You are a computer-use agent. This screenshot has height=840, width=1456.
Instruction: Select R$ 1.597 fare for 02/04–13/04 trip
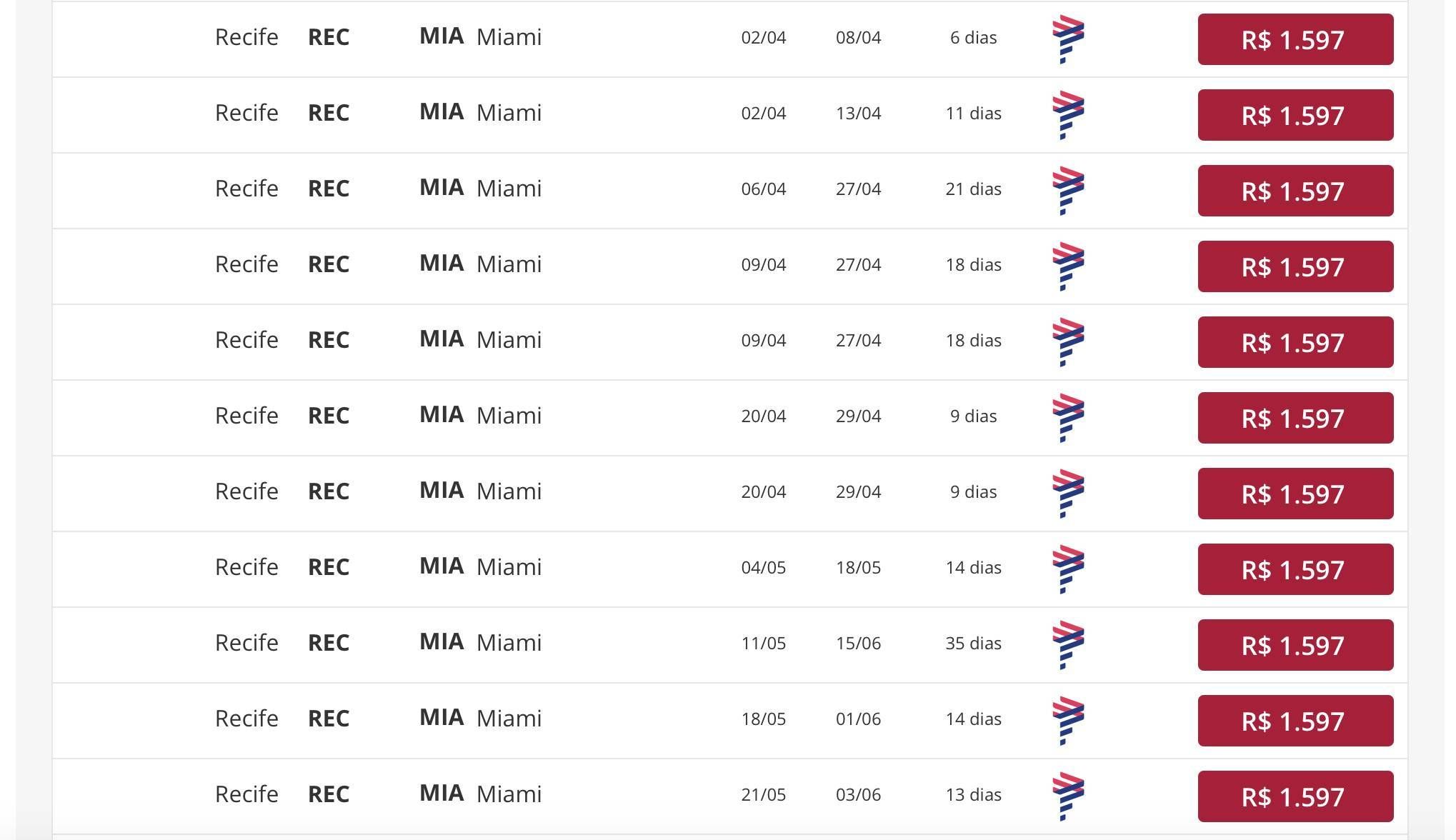click(x=1295, y=115)
